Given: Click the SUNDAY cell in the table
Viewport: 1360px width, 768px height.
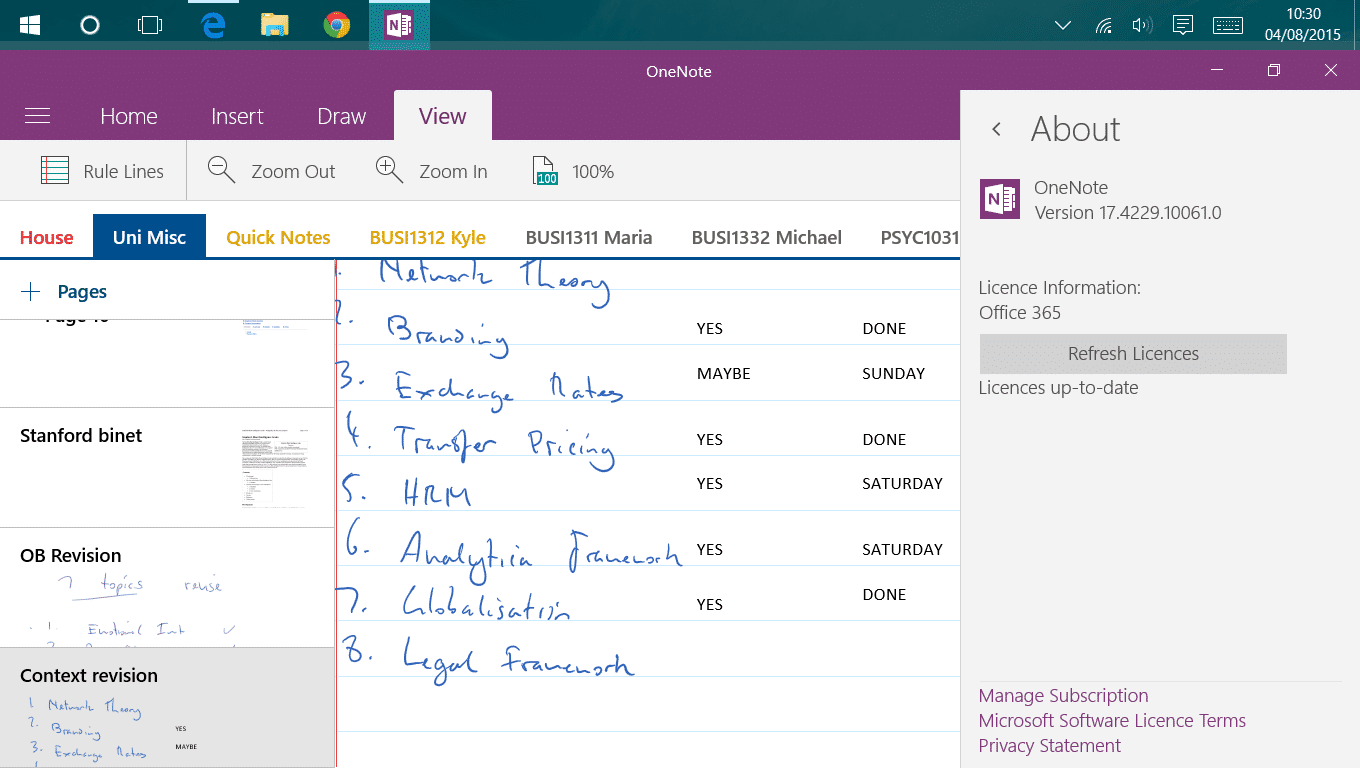Looking at the screenshot, I should [x=893, y=373].
